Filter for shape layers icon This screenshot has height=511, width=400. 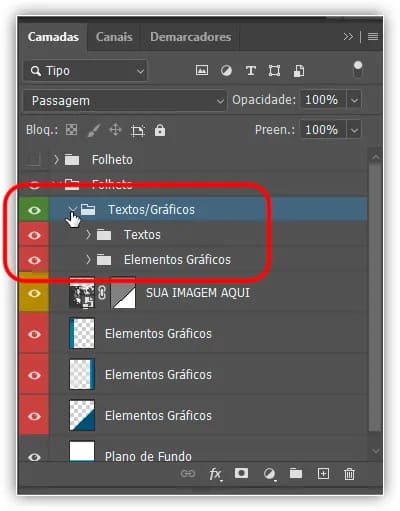click(x=274, y=71)
